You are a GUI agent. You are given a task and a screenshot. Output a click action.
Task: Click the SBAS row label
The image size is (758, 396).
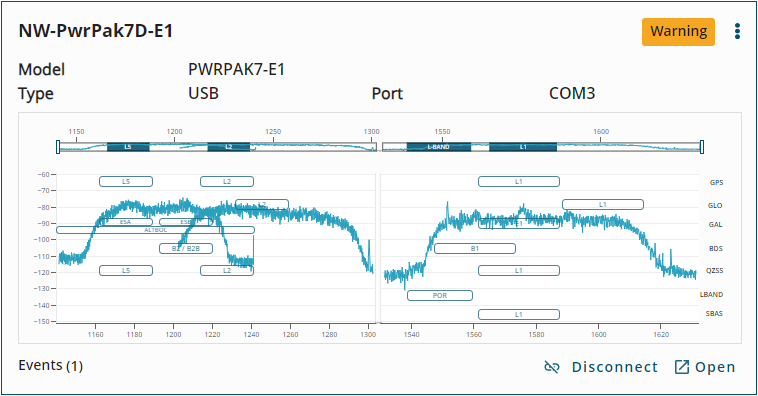[x=714, y=313]
